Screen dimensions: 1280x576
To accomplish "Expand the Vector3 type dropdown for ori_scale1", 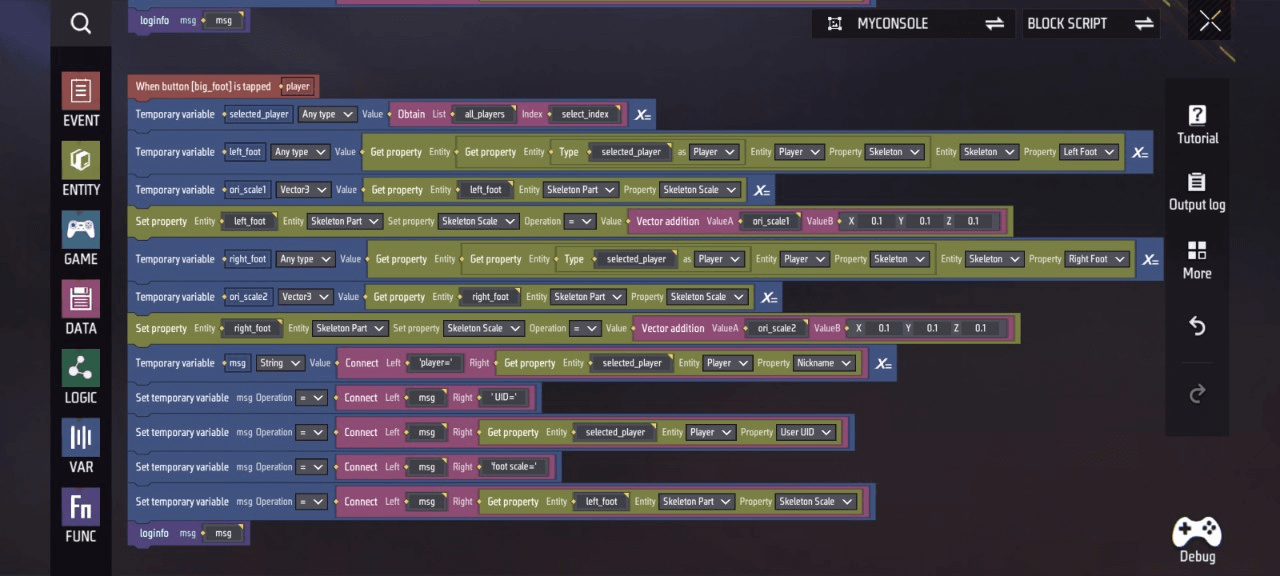I will (302, 190).
